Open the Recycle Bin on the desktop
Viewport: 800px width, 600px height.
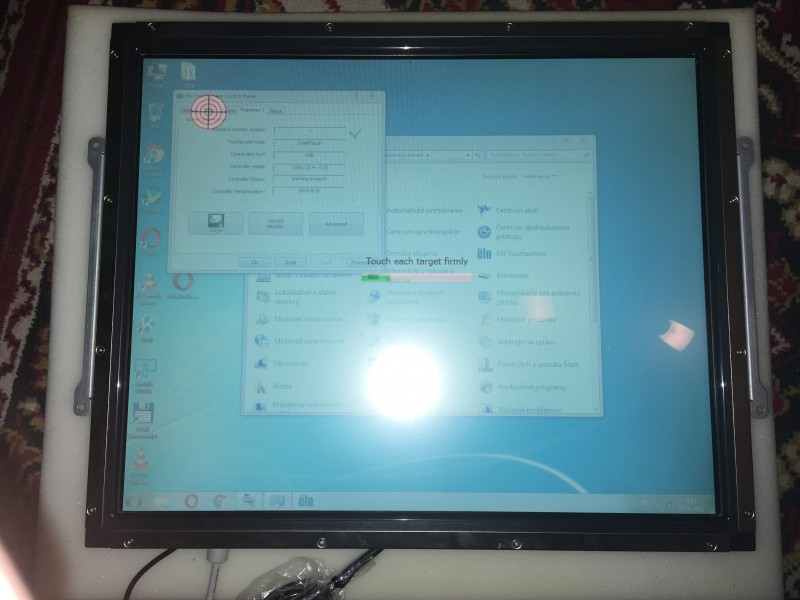[x=155, y=110]
